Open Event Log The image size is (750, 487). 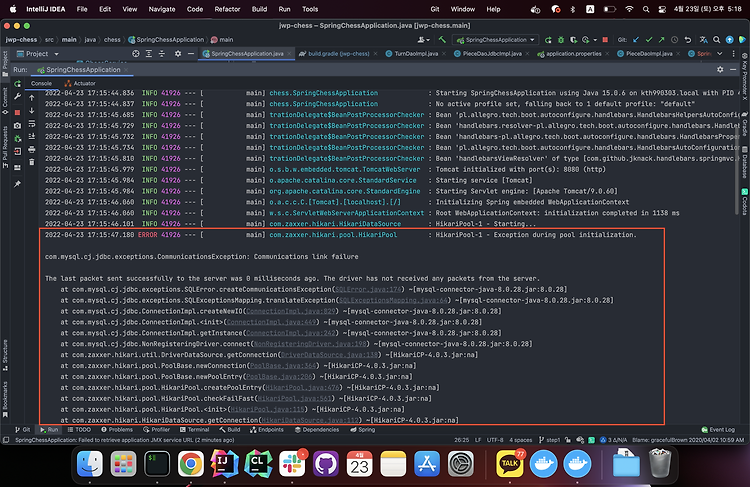click(718, 430)
